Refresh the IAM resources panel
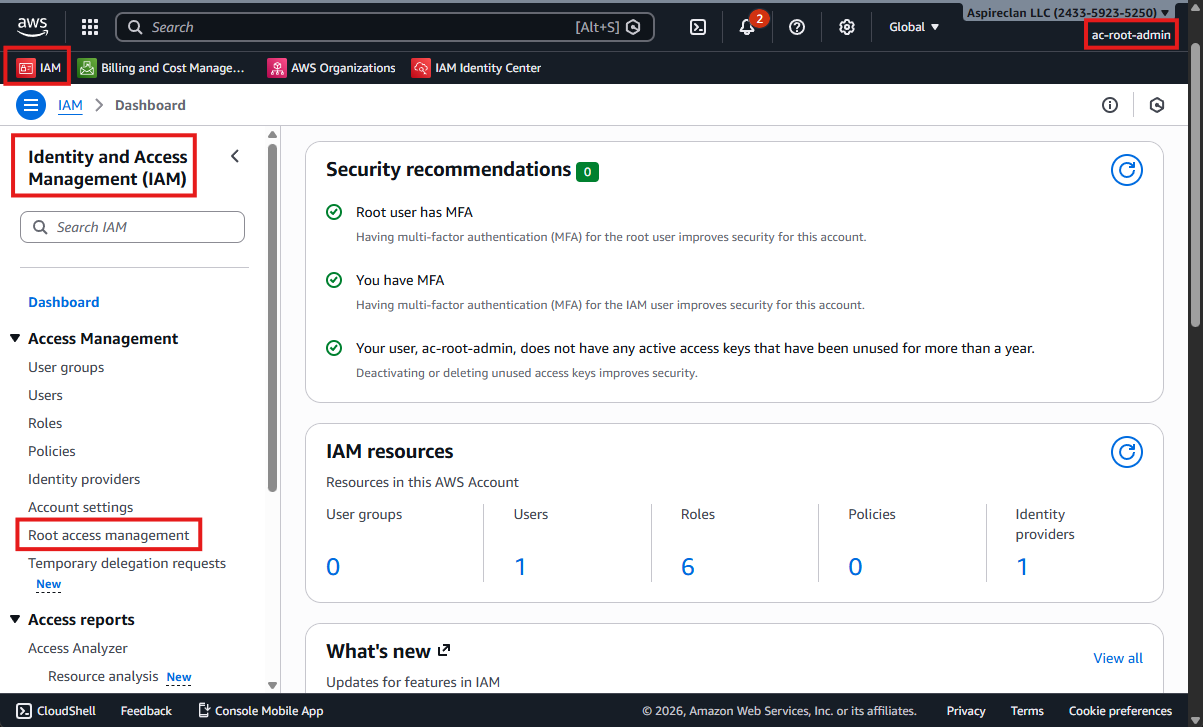This screenshot has height=727, width=1203. (x=1127, y=452)
